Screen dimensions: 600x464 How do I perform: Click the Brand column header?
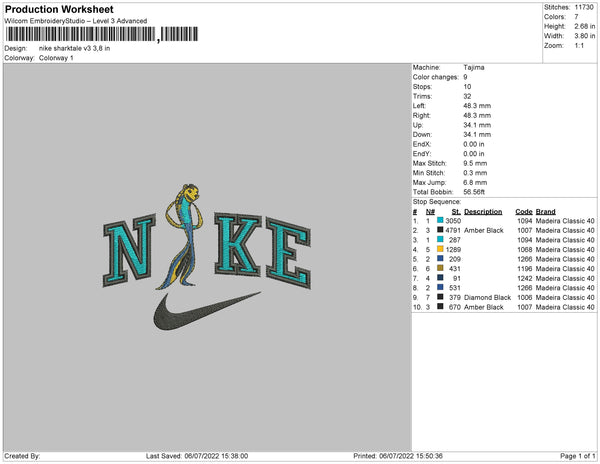point(545,212)
